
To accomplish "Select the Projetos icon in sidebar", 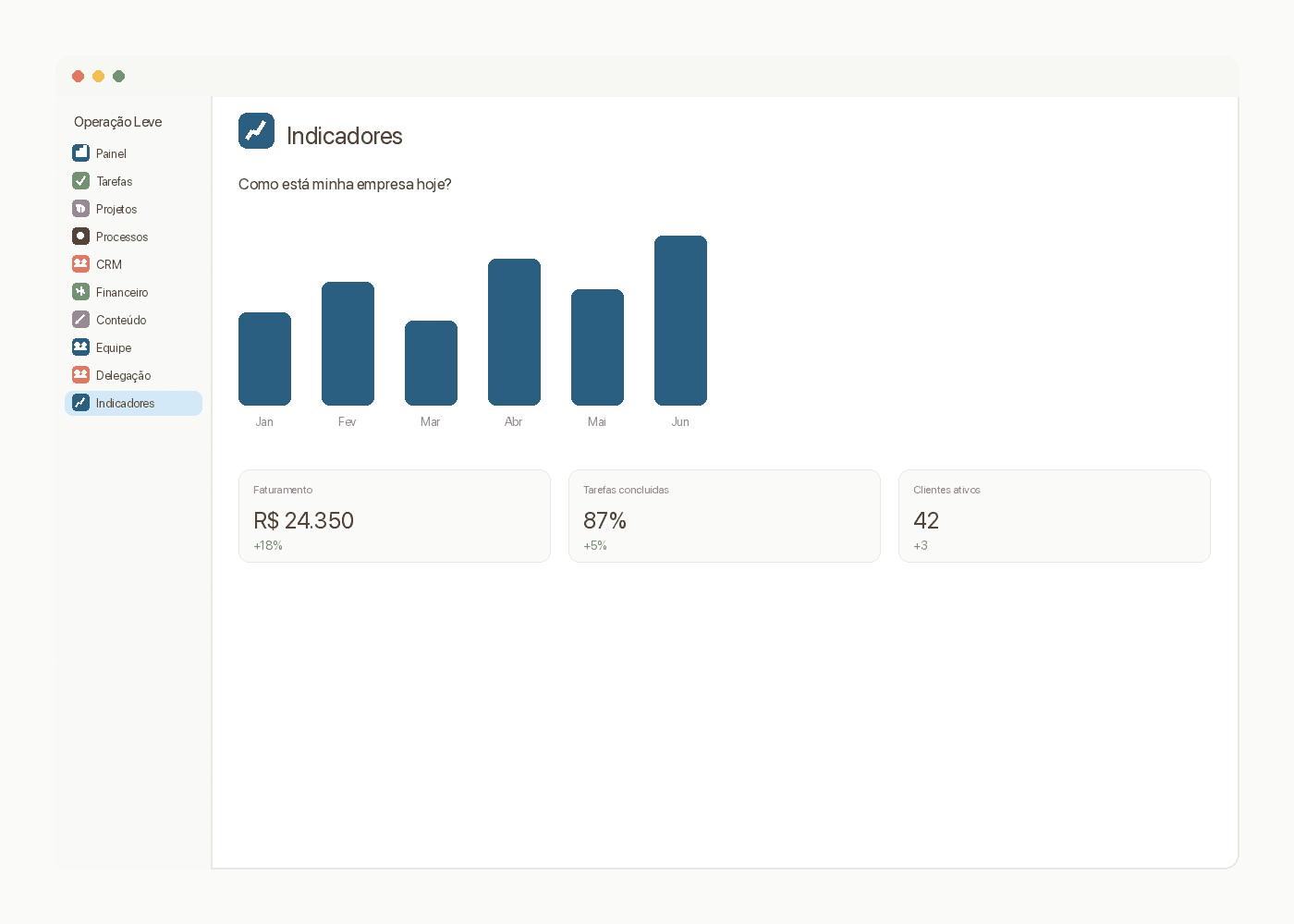I will click(x=81, y=209).
